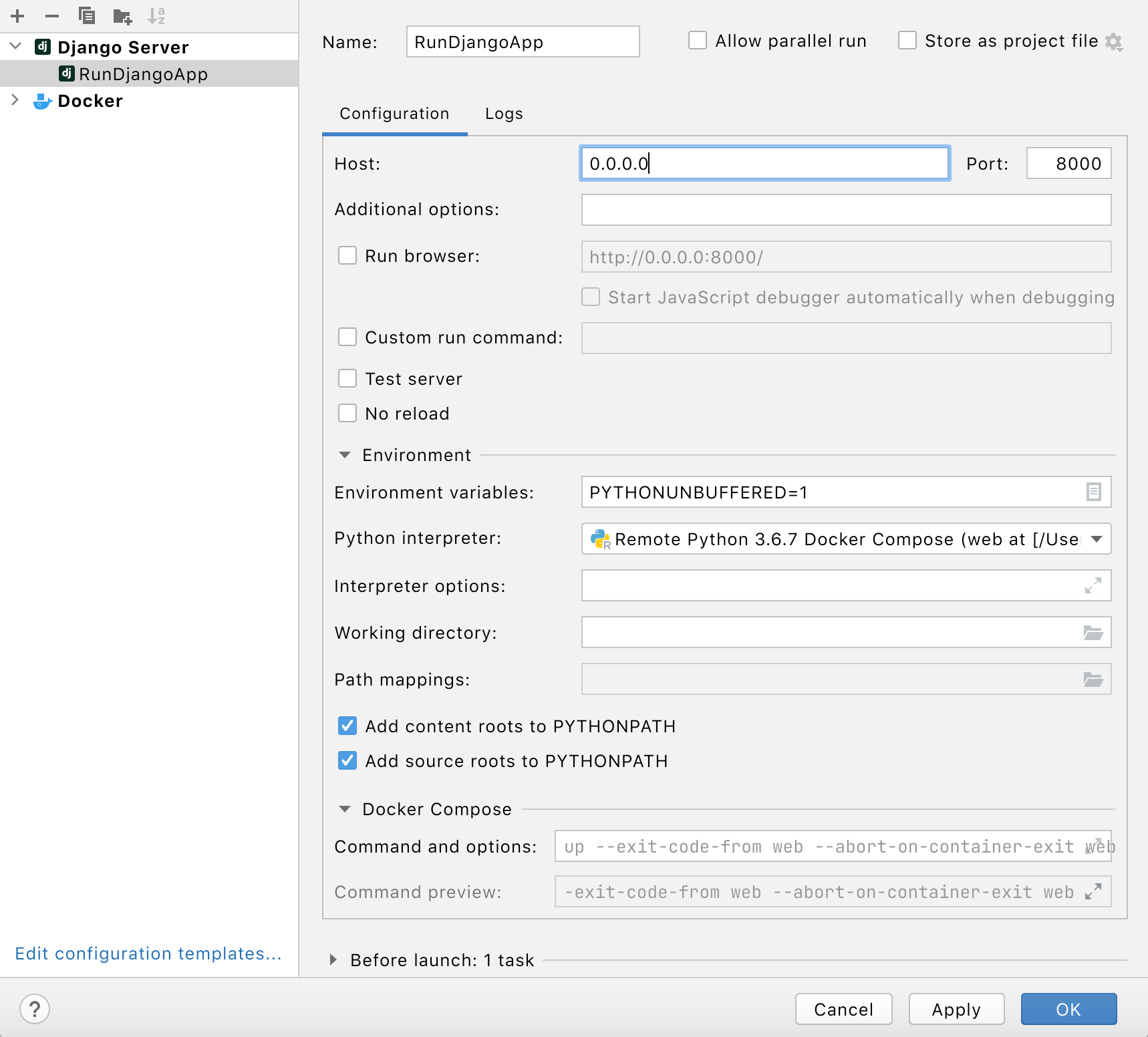Open the Python interpreter dropdown

pos(1097,539)
